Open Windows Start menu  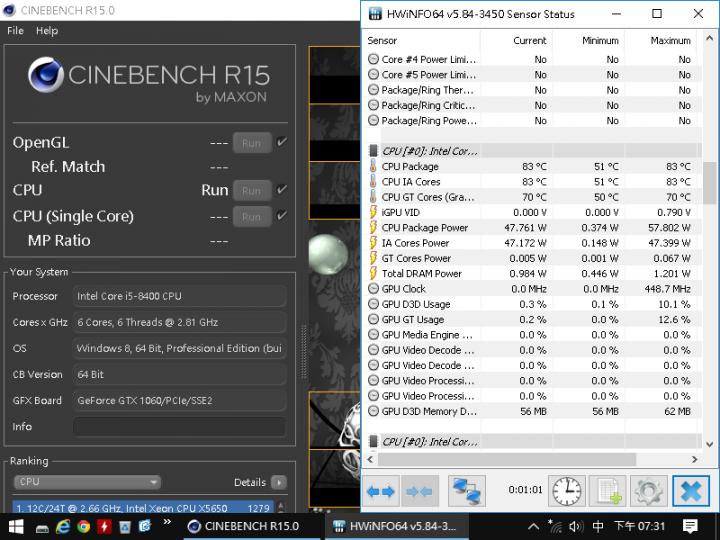point(16,526)
